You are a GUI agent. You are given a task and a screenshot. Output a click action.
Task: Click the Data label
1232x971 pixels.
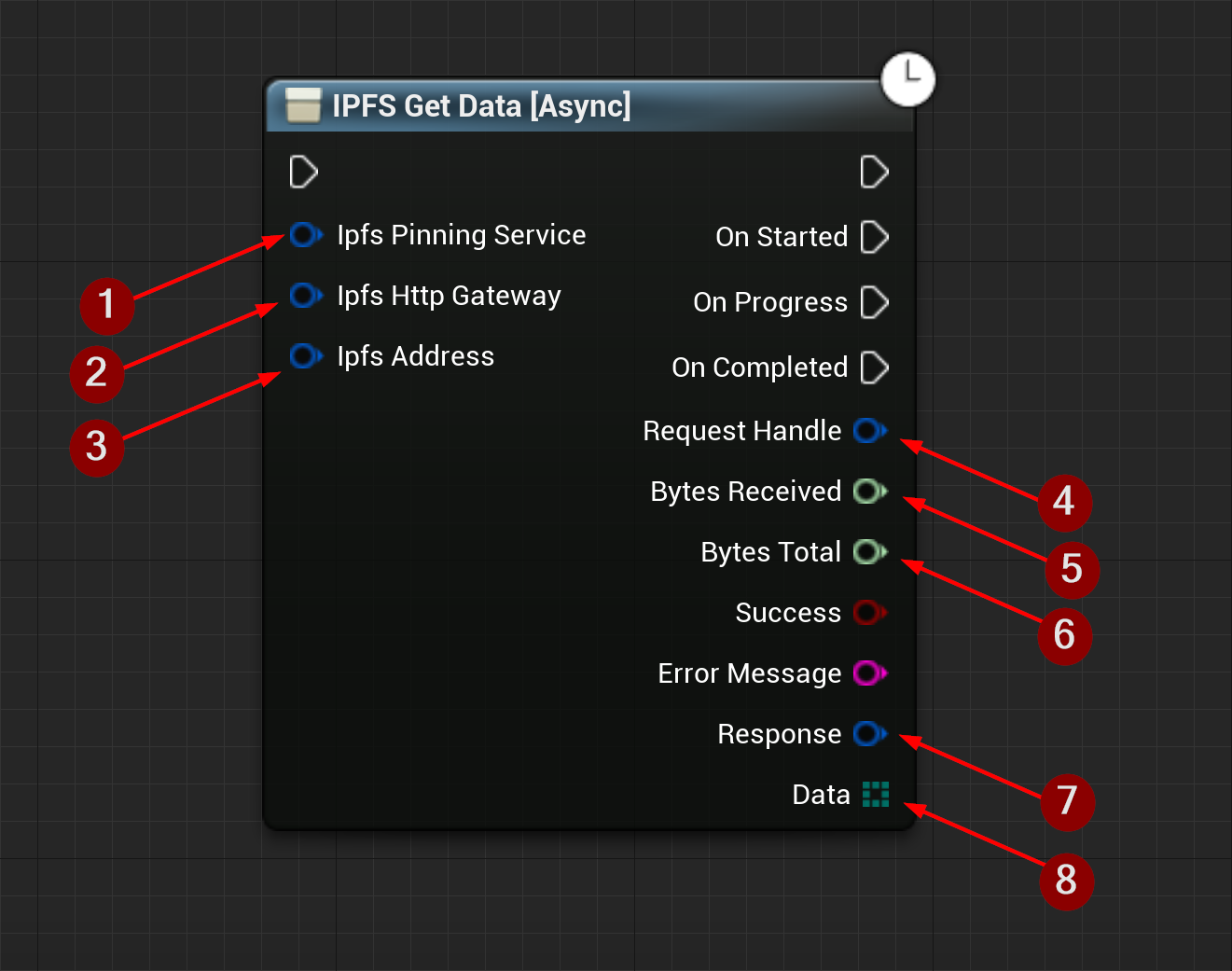point(822,795)
